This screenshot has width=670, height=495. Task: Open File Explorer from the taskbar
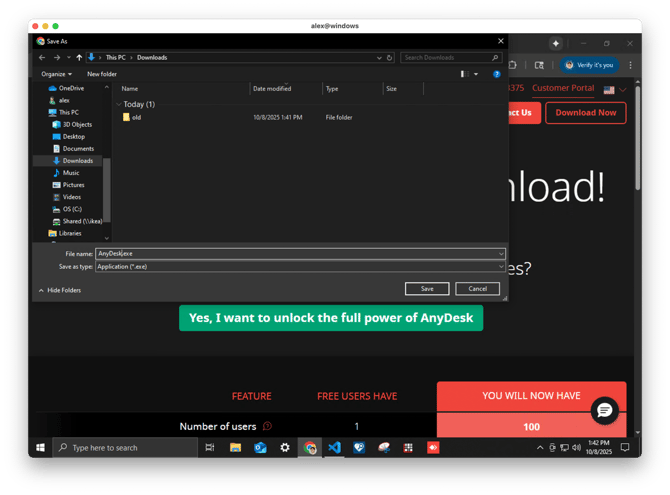coord(235,448)
